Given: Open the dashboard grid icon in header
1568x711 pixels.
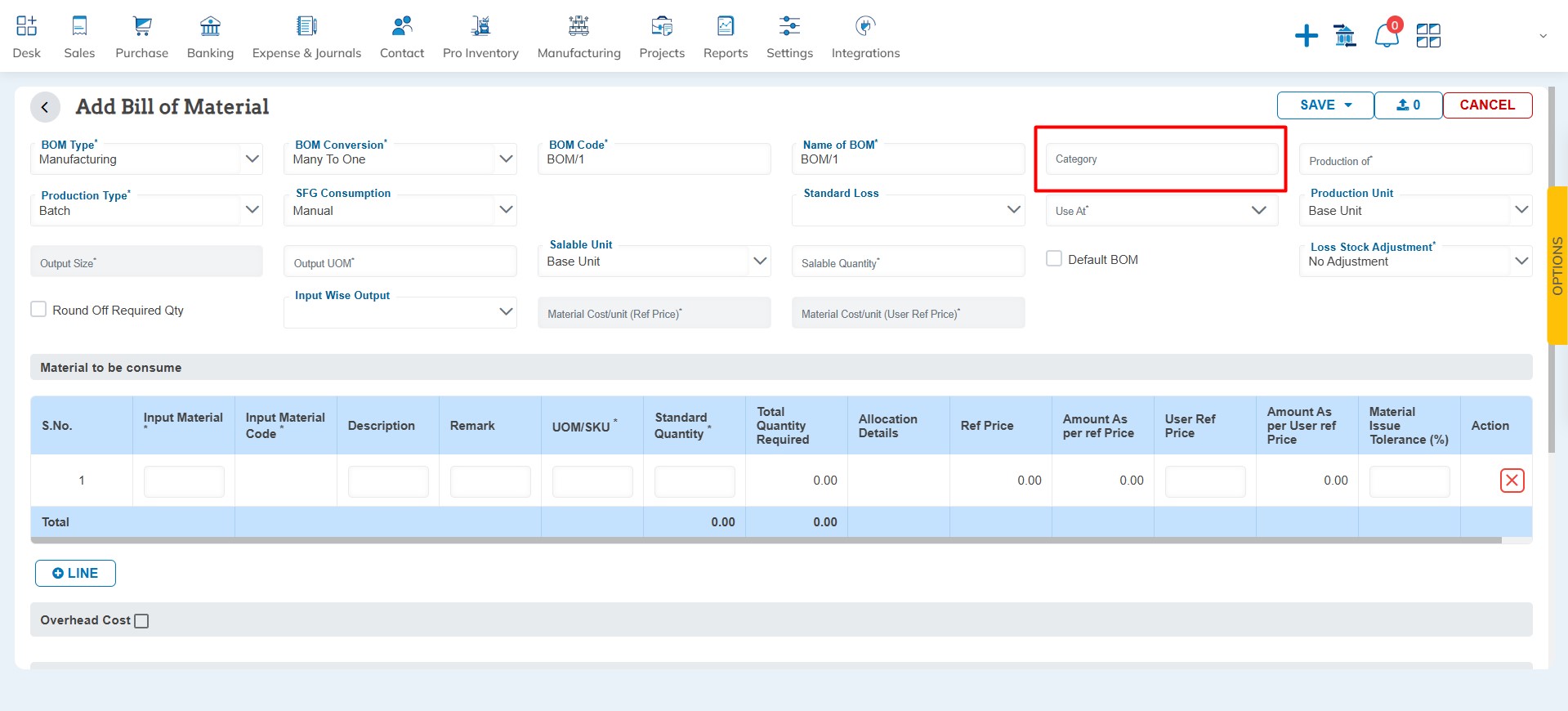Looking at the screenshot, I should pyautogui.click(x=1428, y=36).
